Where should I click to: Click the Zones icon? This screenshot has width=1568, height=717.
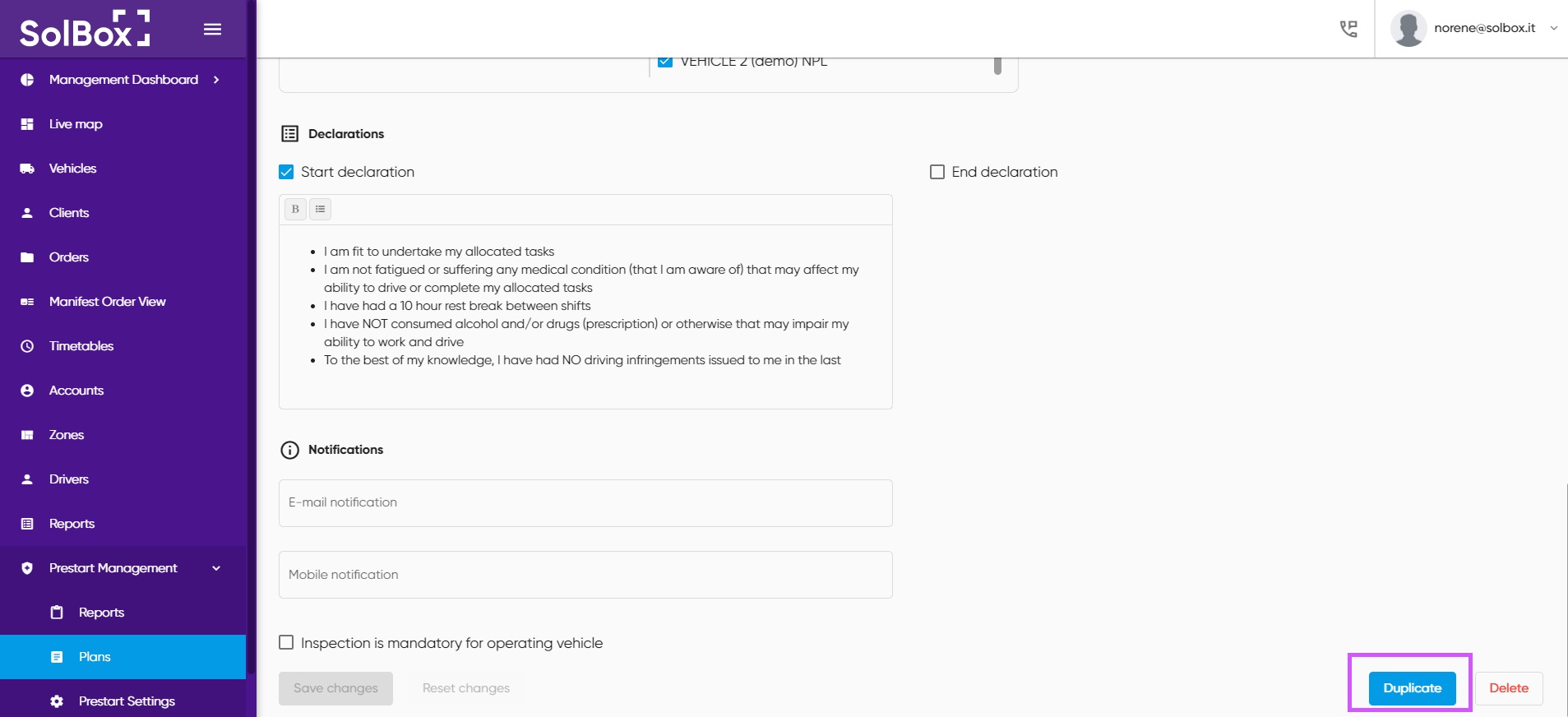[x=27, y=435]
